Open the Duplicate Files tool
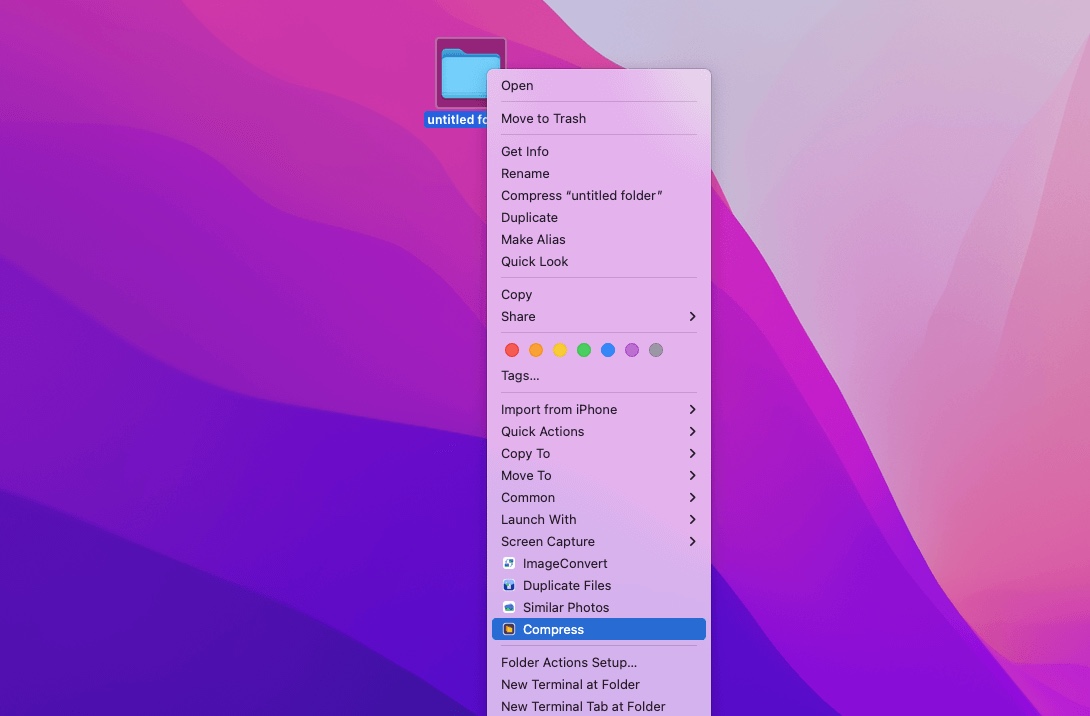The width and height of the screenshot is (1090, 716). tap(566, 585)
